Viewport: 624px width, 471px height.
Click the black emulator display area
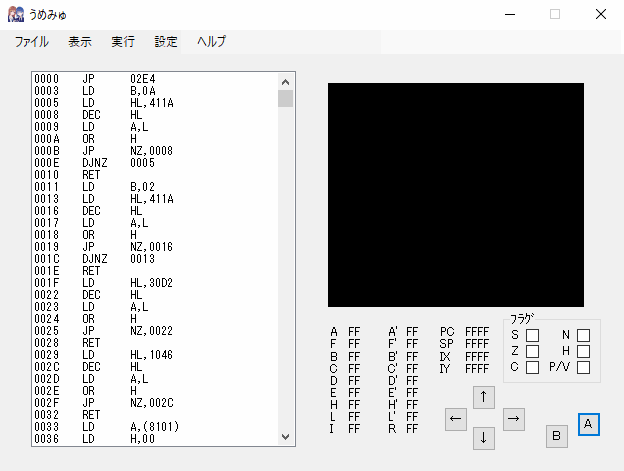pyautogui.click(x=456, y=195)
